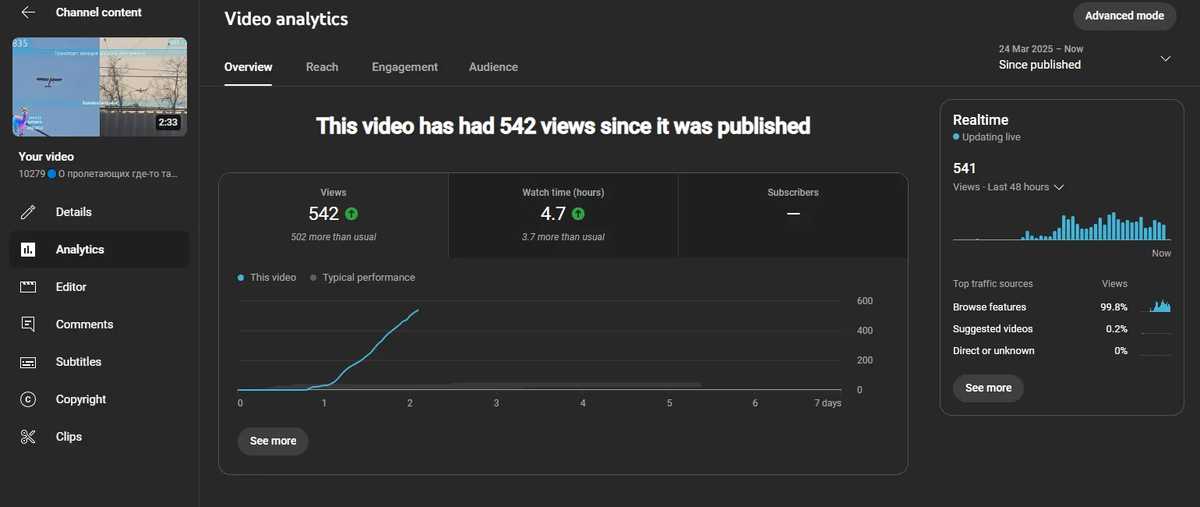Click the 600 y-axis label on chart
The width and height of the screenshot is (1200, 507).
click(865, 301)
